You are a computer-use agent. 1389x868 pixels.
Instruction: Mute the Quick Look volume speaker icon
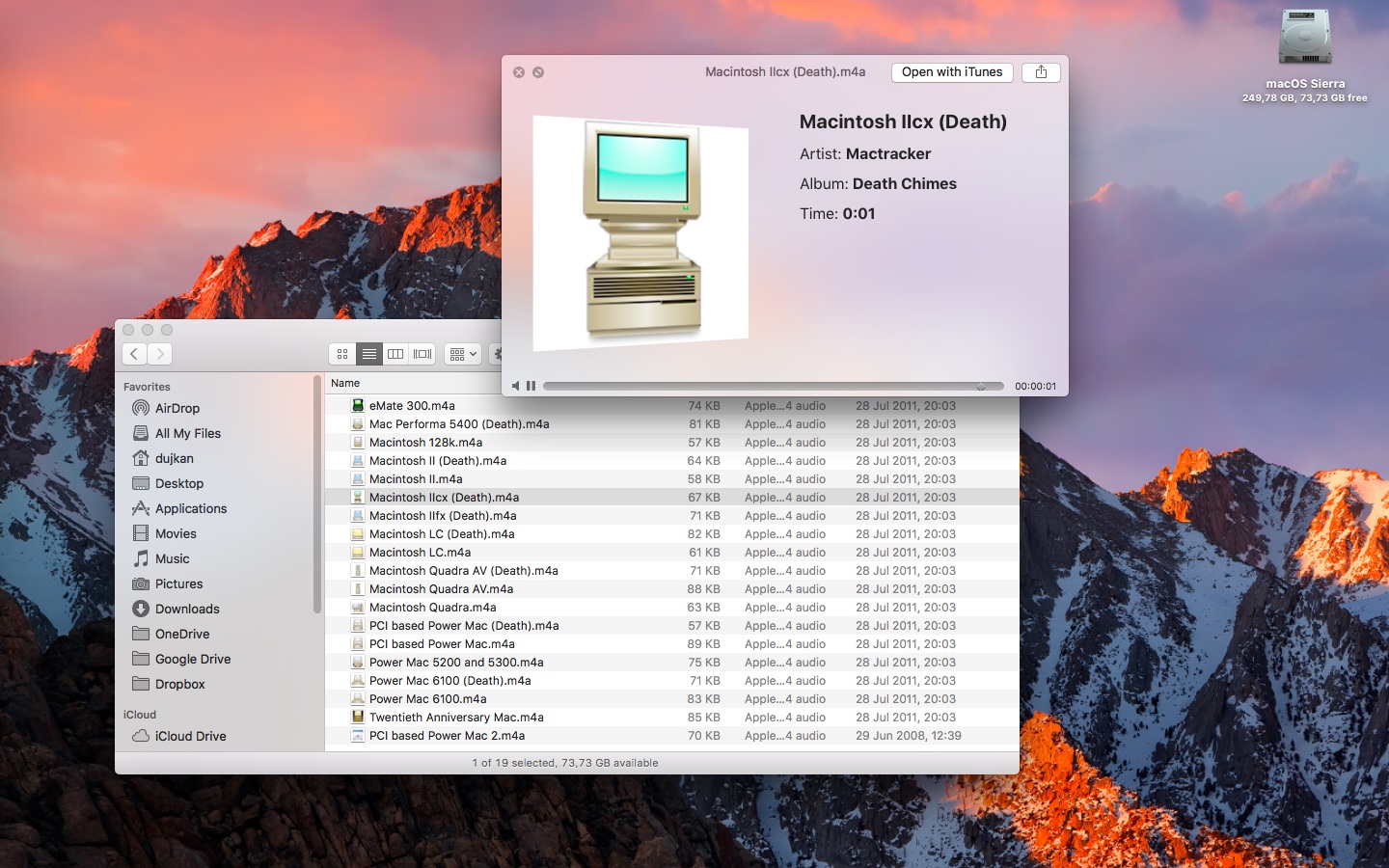tap(516, 386)
